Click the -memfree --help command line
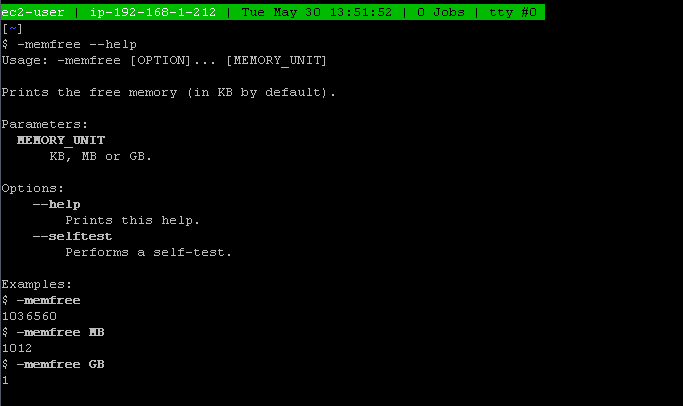The height and width of the screenshot is (406, 683). [x=77, y=44]
